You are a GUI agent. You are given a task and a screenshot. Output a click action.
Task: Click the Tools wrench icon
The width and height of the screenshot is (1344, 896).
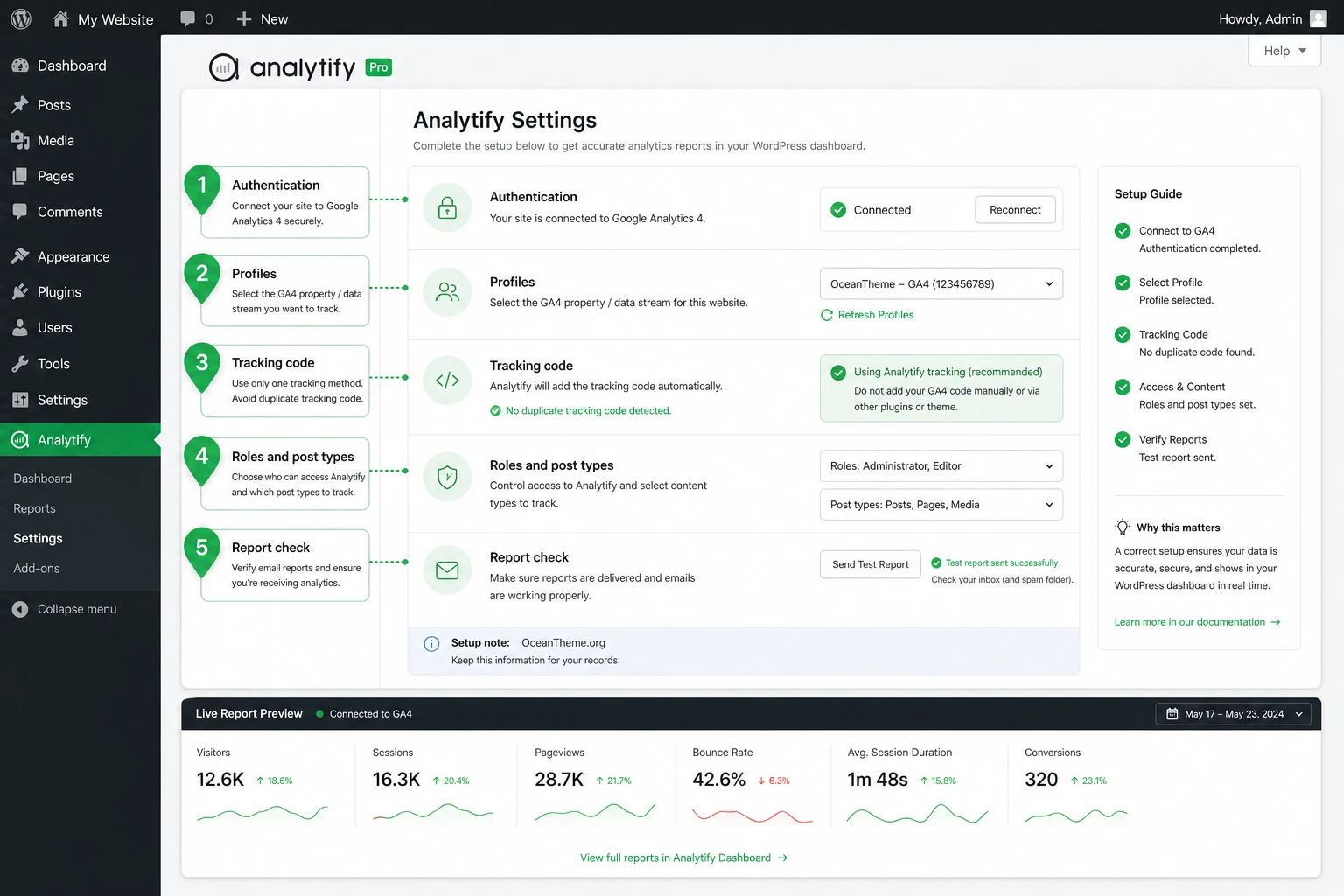(x=20, y=364)
